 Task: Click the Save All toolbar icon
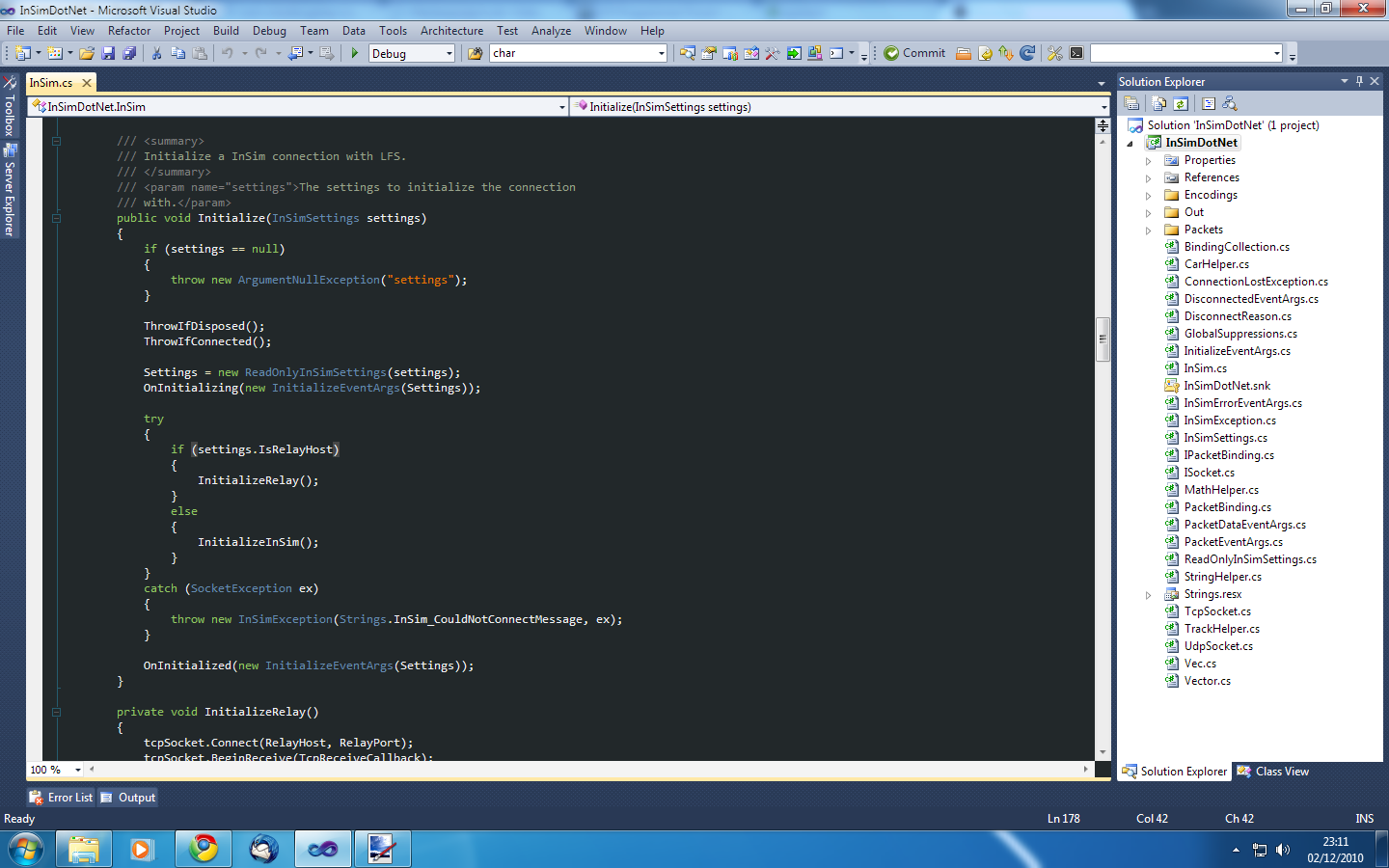click(129, 53)
